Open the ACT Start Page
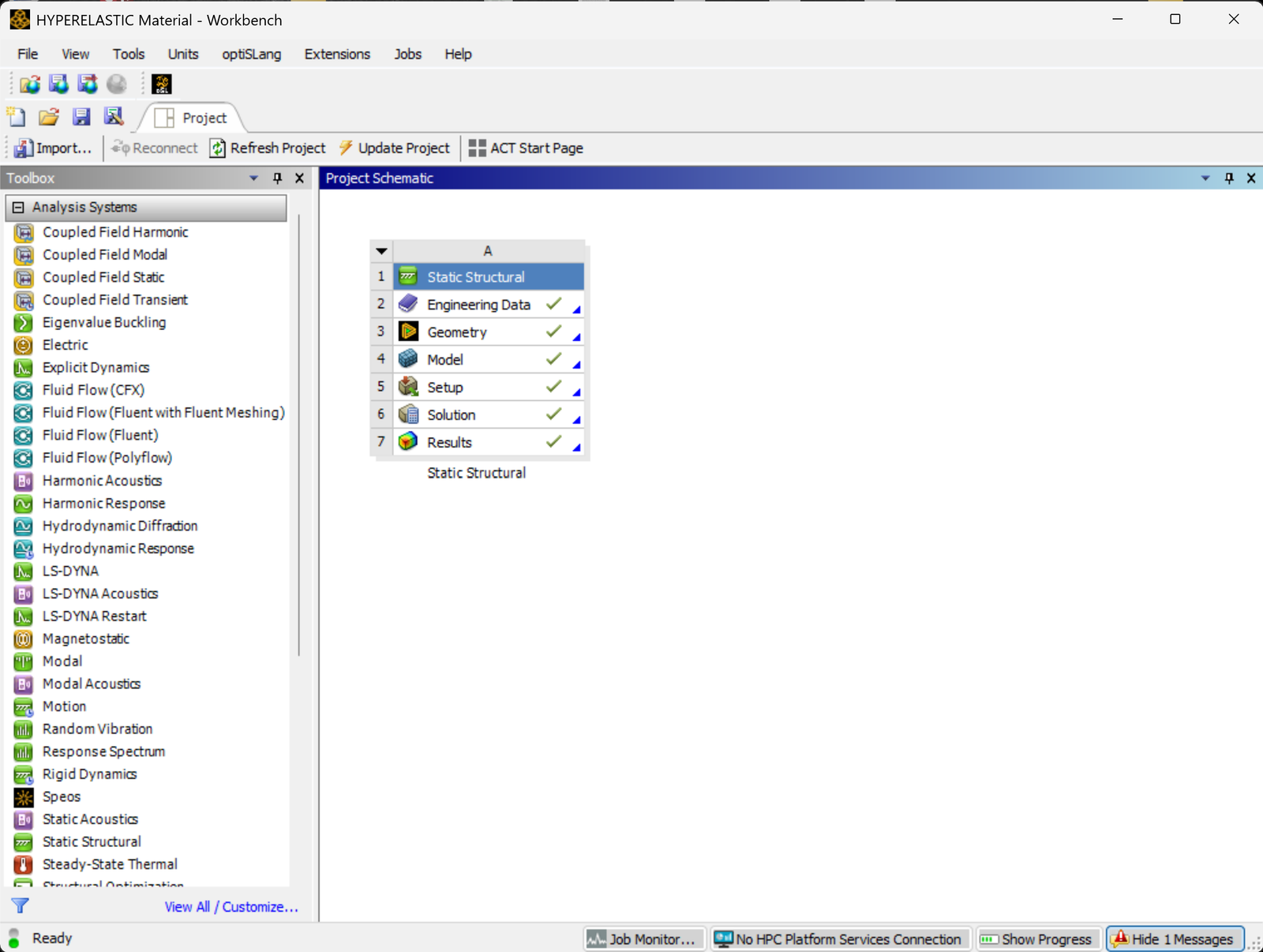Viewport: 1263px width, 952px height. 526,148
